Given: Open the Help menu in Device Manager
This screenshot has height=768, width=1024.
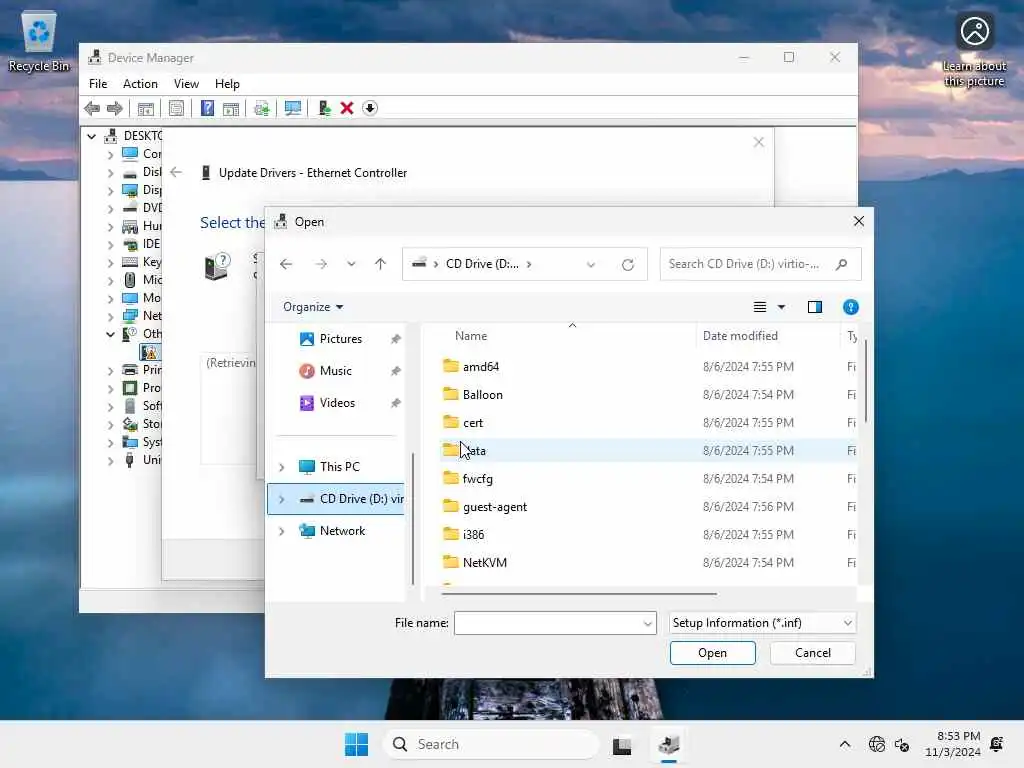Looking at the screenshot, I should click(x=227, y=84).
